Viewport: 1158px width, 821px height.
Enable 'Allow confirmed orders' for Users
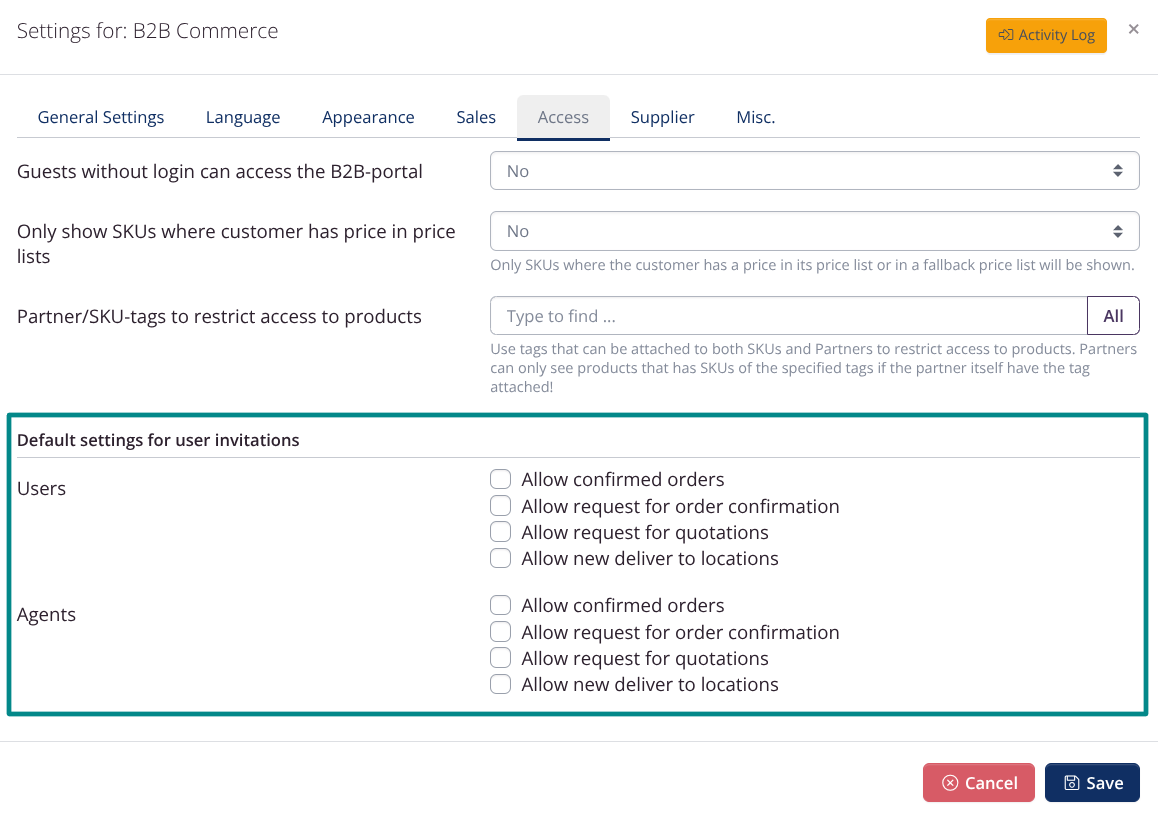(500, 478)
